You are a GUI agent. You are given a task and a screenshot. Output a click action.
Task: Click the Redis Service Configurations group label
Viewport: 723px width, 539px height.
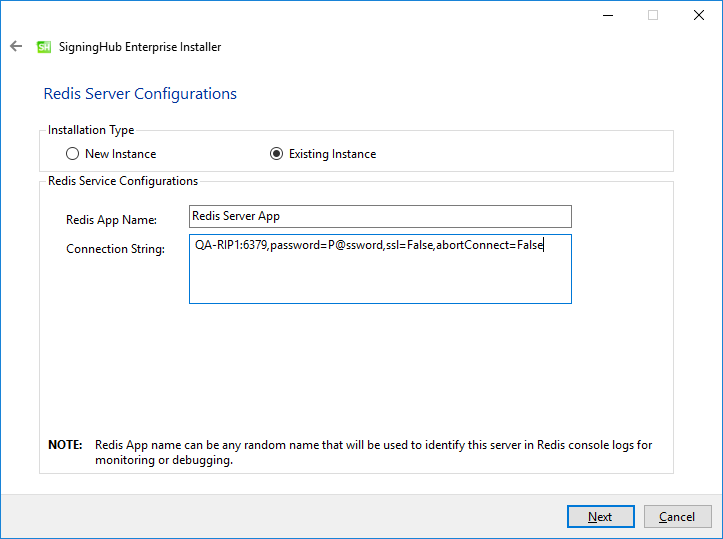click(123, 181)
